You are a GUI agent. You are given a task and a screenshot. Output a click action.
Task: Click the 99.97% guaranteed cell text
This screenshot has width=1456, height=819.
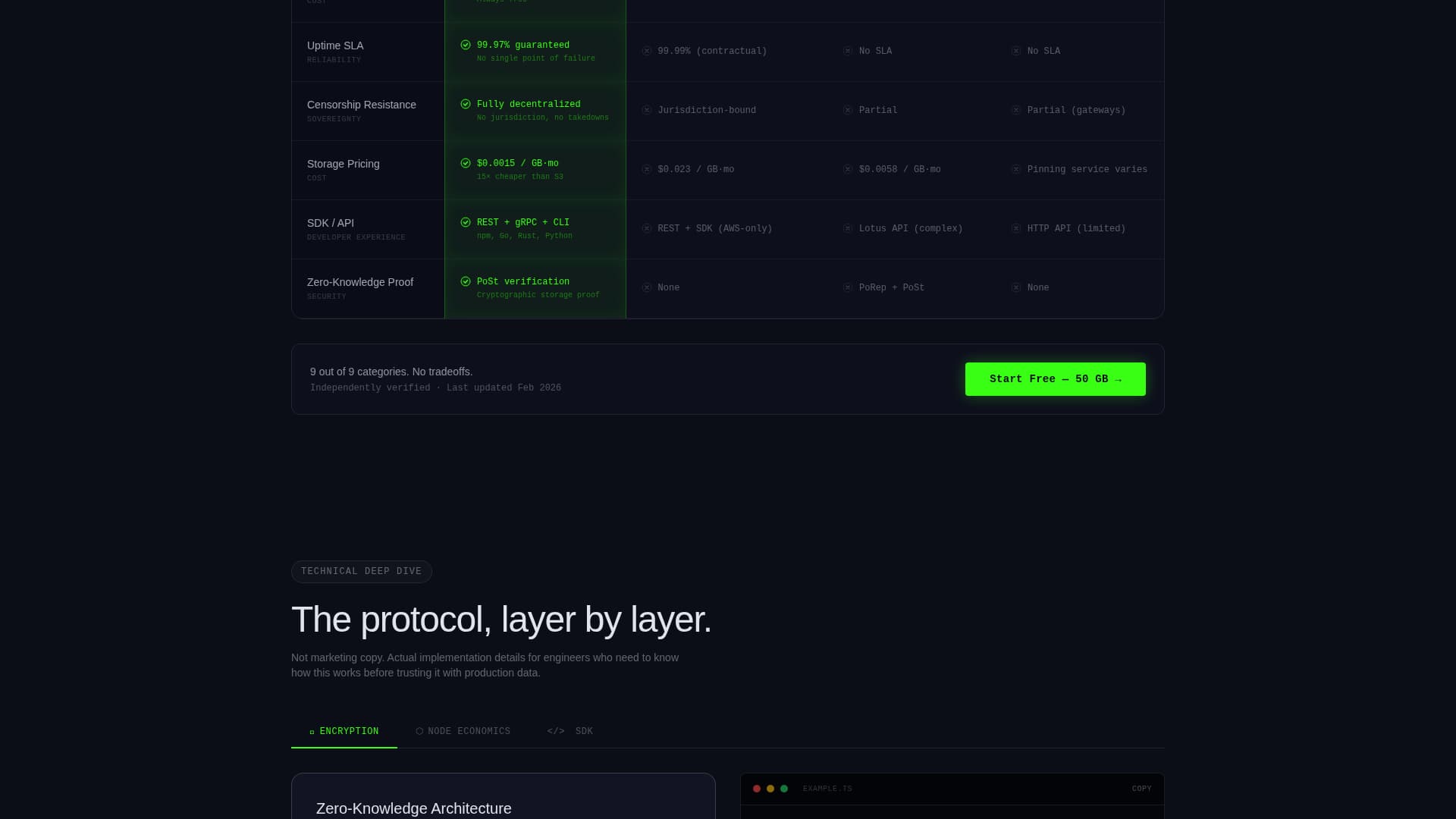coord(523,45)
